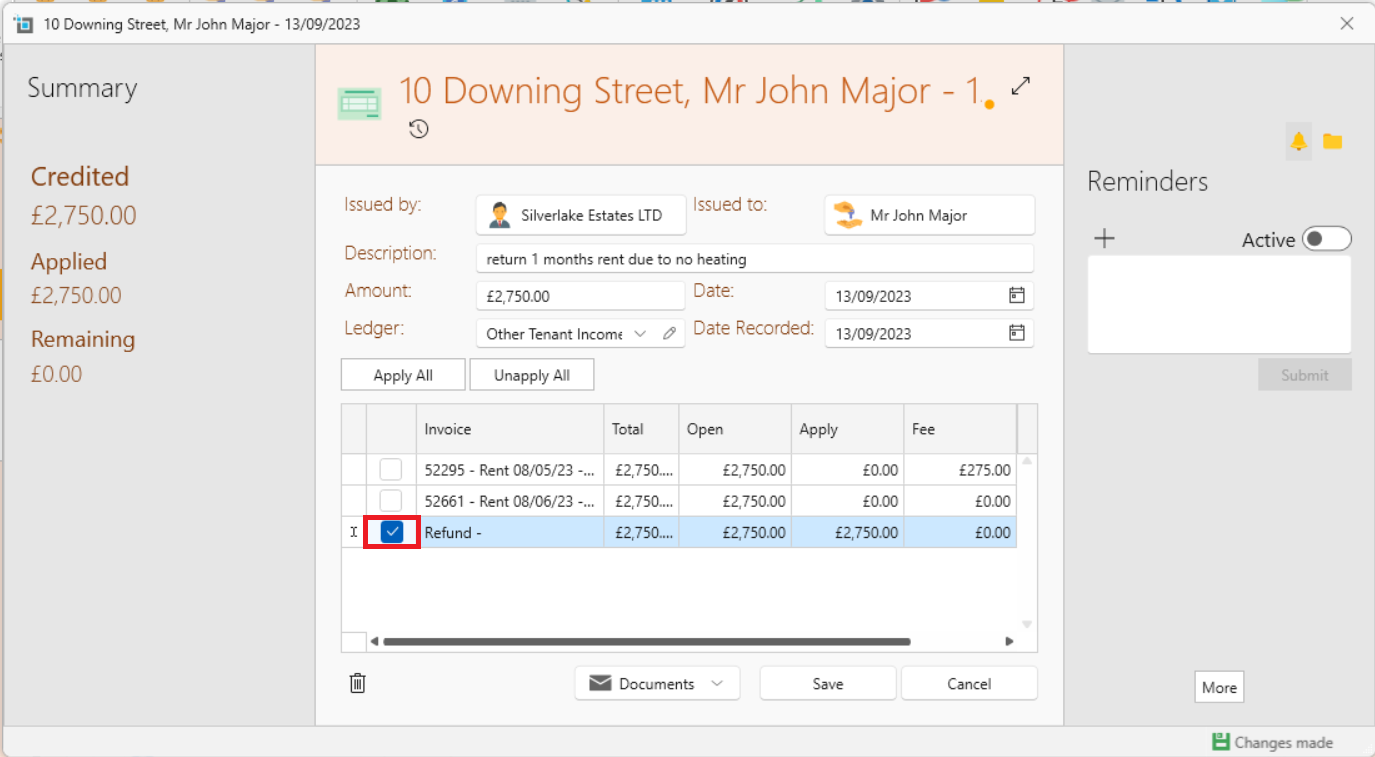Viewport: 1375px width, 757px height.
Task: Open the calendar picker for Date Recorded
Action: point(1016,333)
